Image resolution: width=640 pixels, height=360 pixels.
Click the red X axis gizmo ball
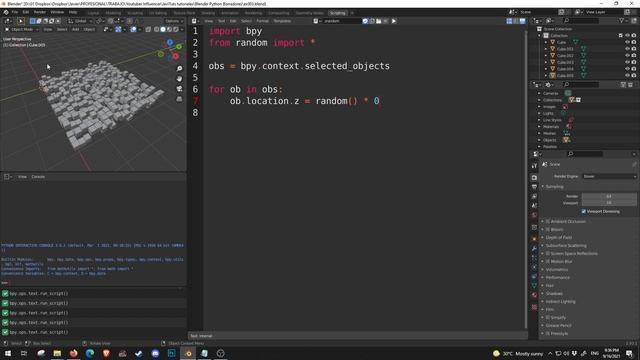pyautogui.click(x=176, y=56)
